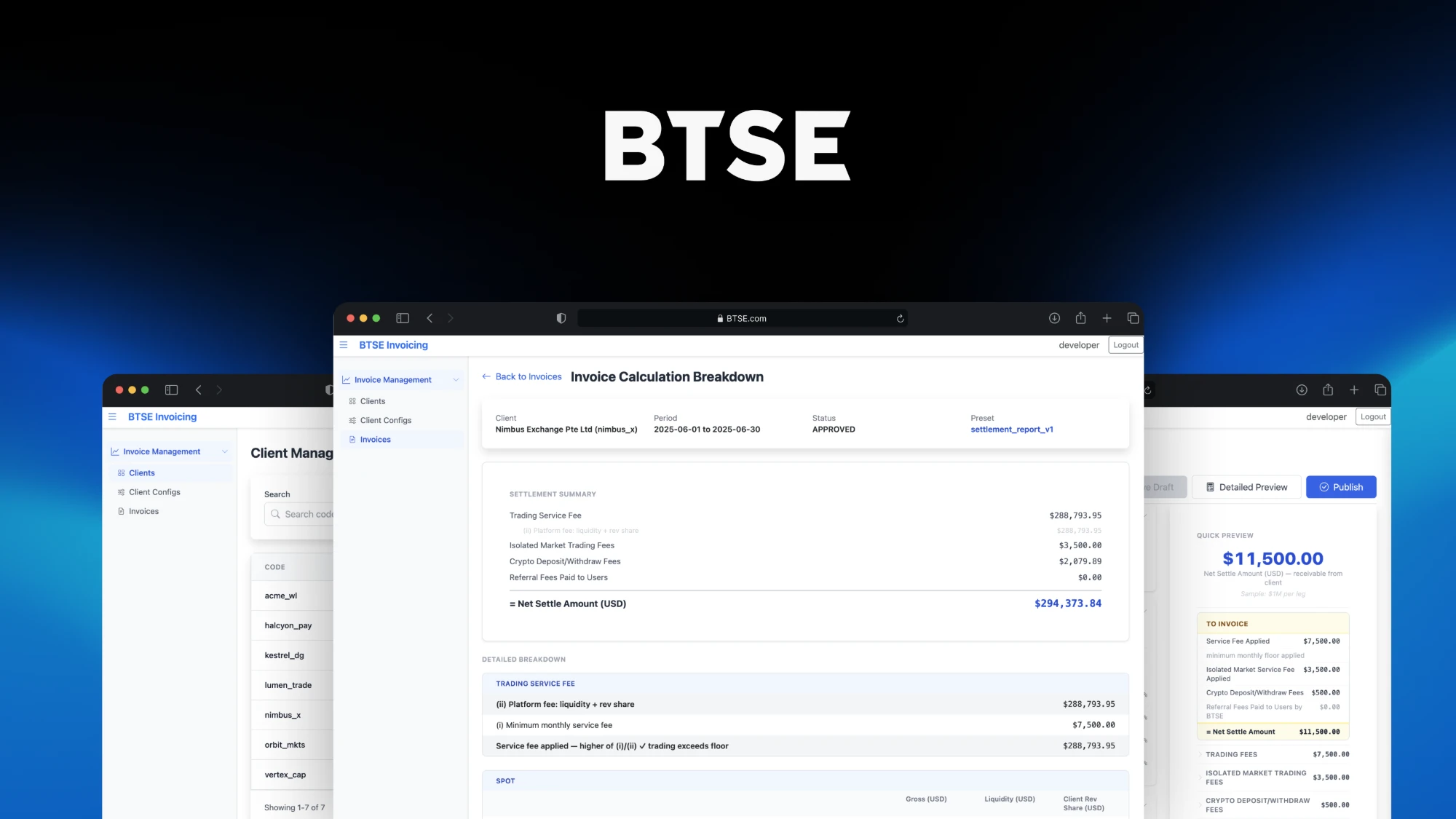Viewport: 1456px width, 819px height.
Task: Add new tab in front browser
Action: 1107,318
